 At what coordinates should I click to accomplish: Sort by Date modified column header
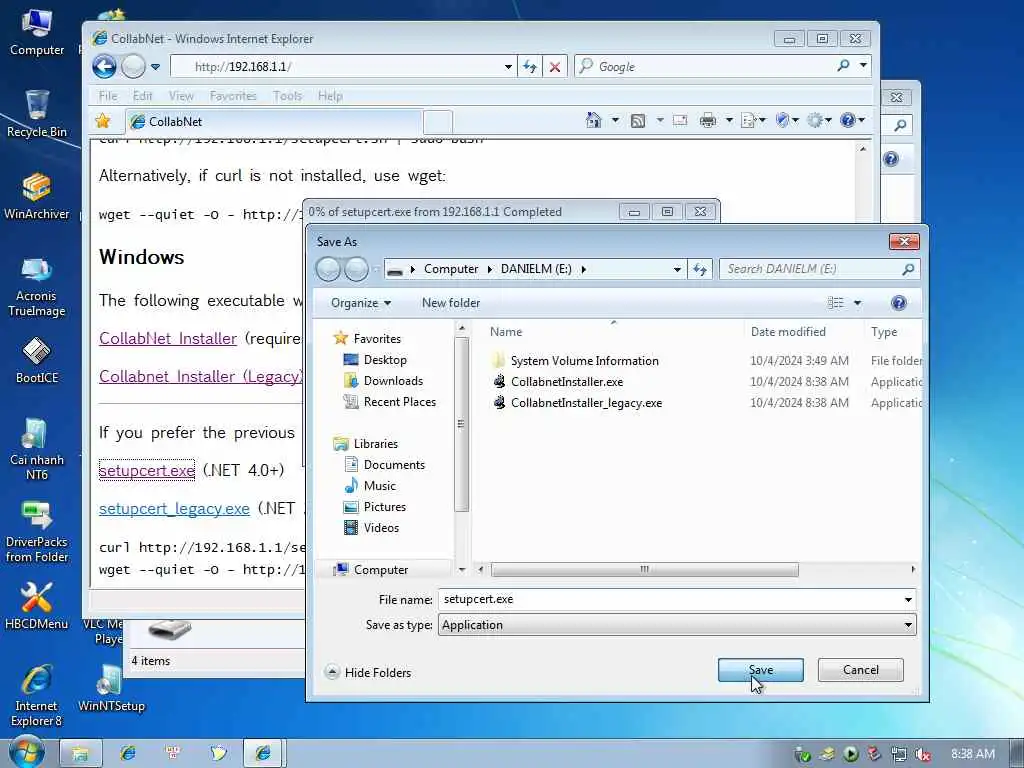tap(788, 332)
